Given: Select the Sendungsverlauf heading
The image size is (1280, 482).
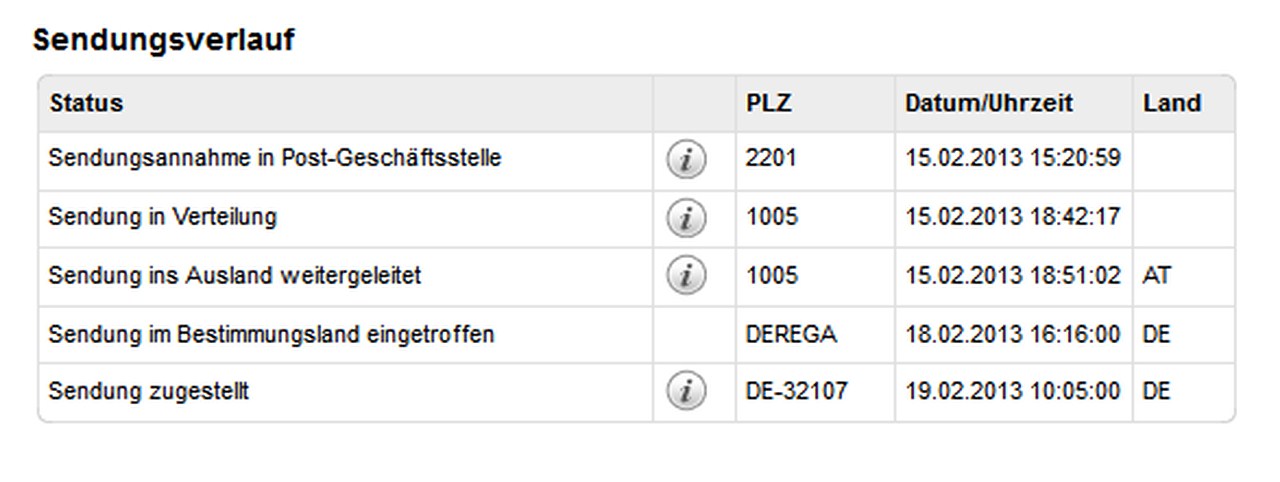Looking at the screenshot, I should point(164,40).
